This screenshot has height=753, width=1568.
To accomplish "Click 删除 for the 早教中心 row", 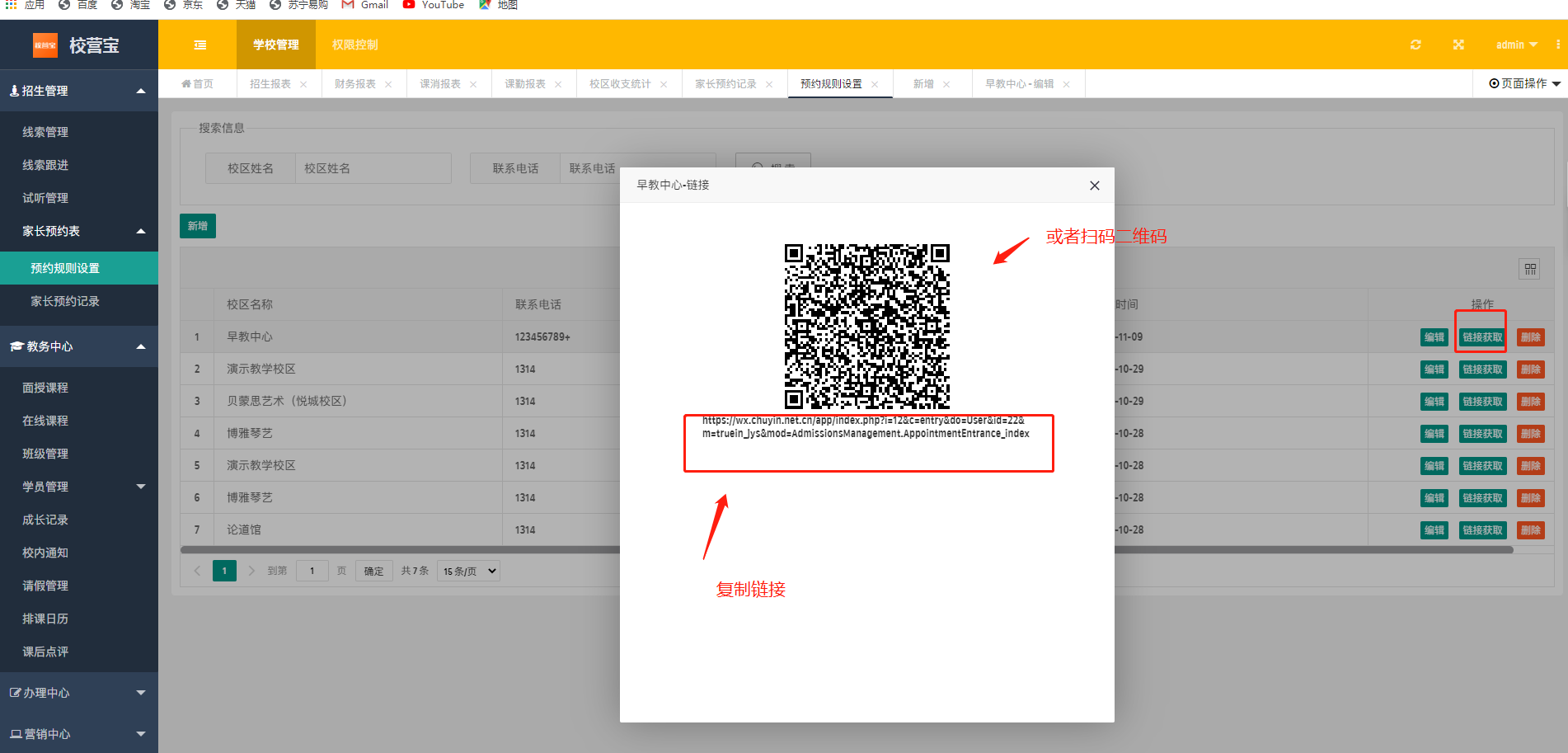I will [x=1531, y=337].
